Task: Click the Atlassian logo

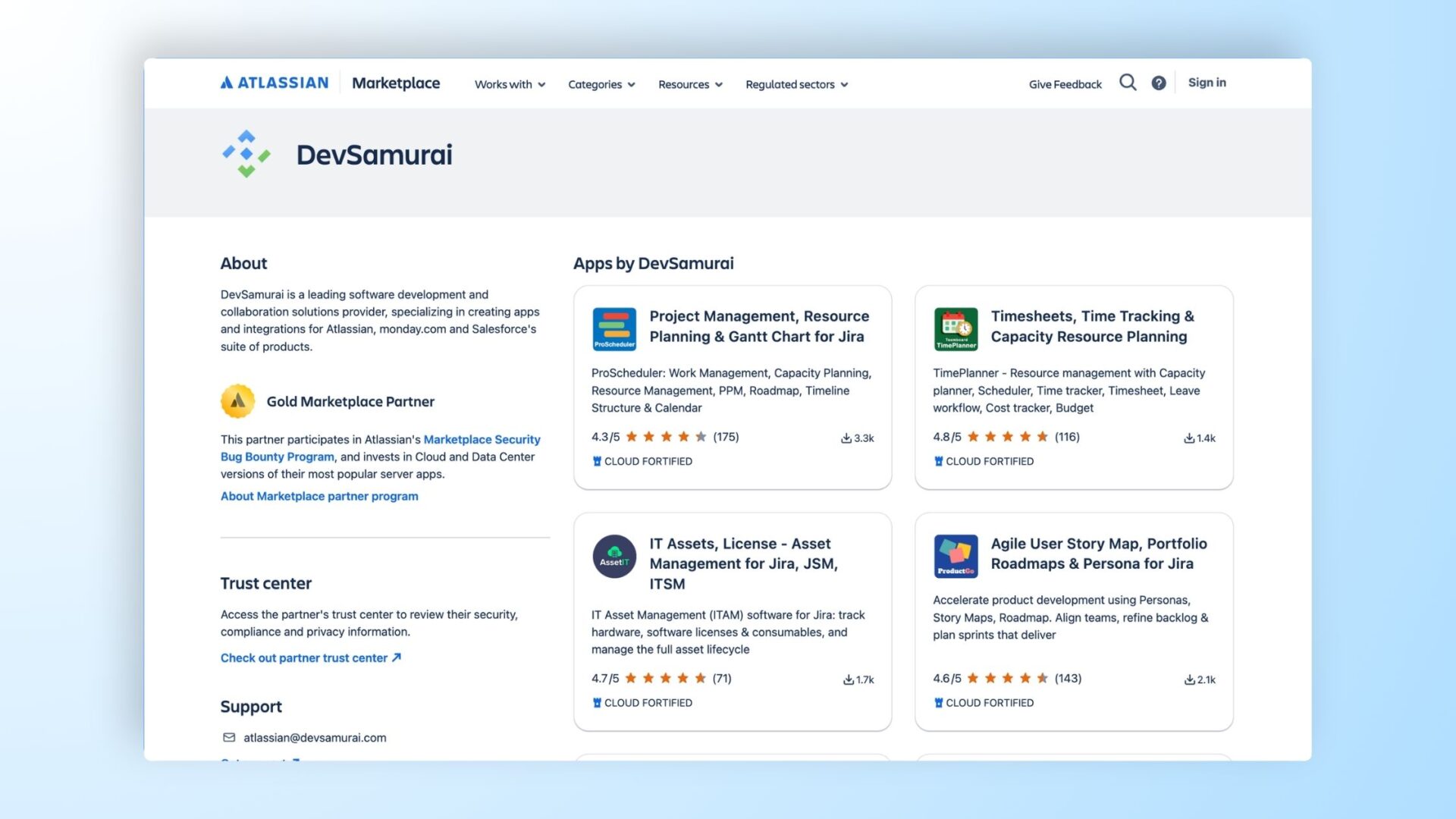Action: point(275,83)
